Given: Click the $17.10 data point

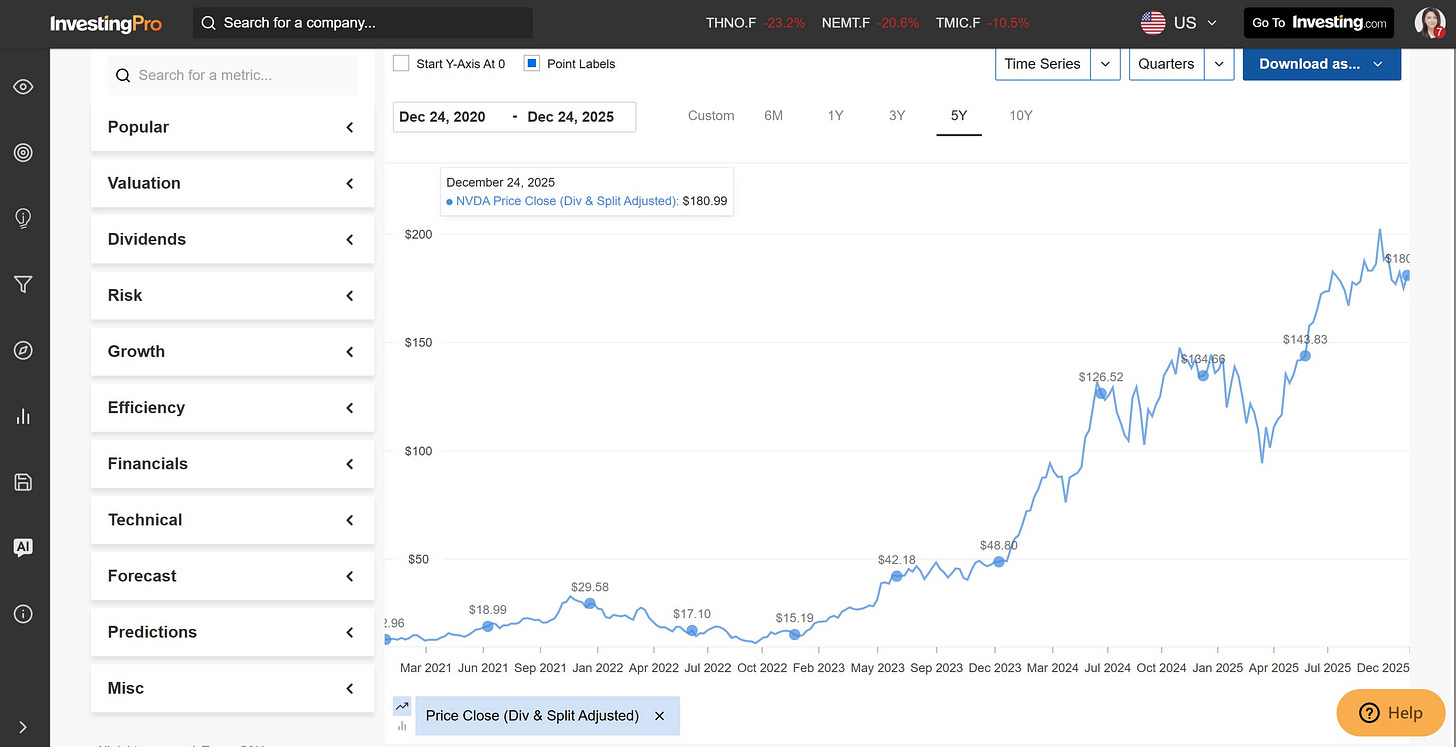Looking at the screenshot, I should (x=692, y=630).
